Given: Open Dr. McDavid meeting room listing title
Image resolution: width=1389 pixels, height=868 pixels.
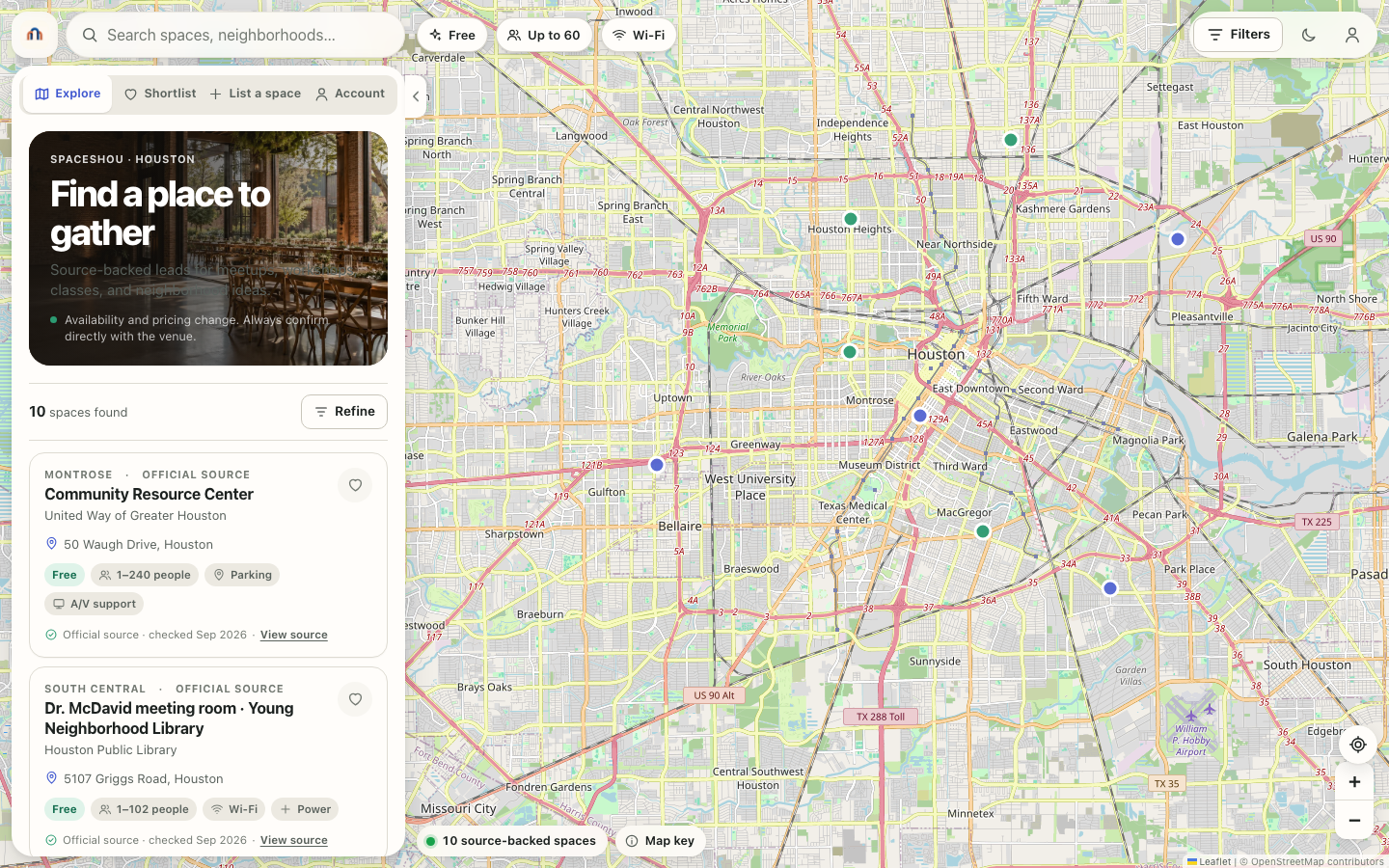Looking at the screenshot, I should (x=169, y=718).
